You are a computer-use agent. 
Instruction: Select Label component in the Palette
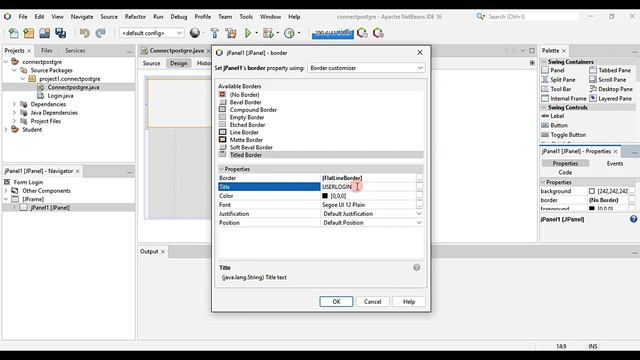[x=552, y=116]
